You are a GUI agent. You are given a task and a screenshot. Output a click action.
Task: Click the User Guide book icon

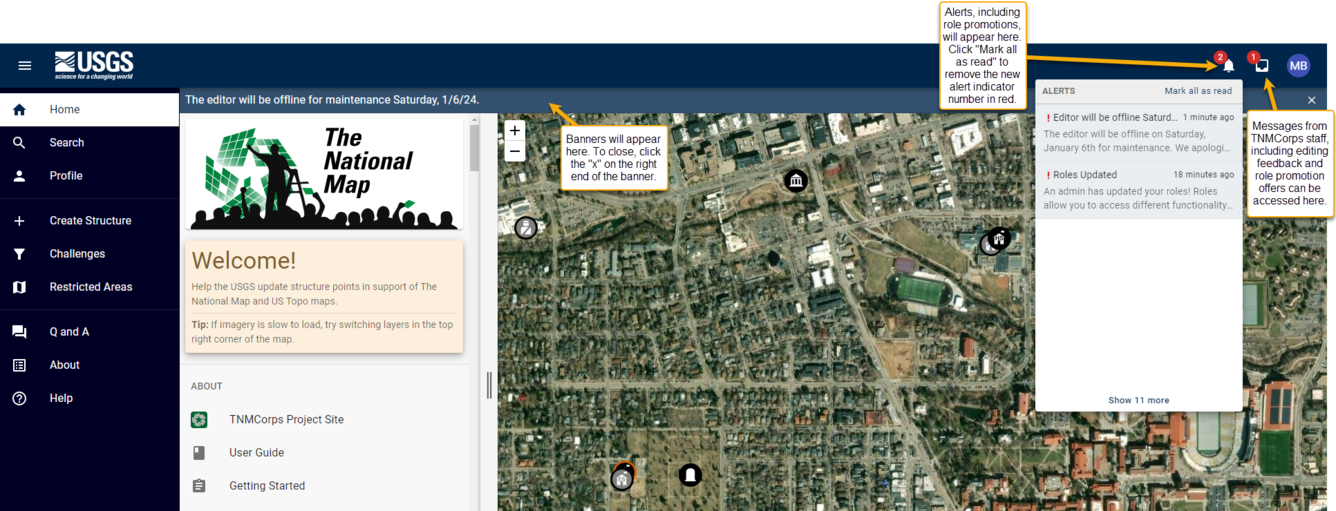point(199,453)
